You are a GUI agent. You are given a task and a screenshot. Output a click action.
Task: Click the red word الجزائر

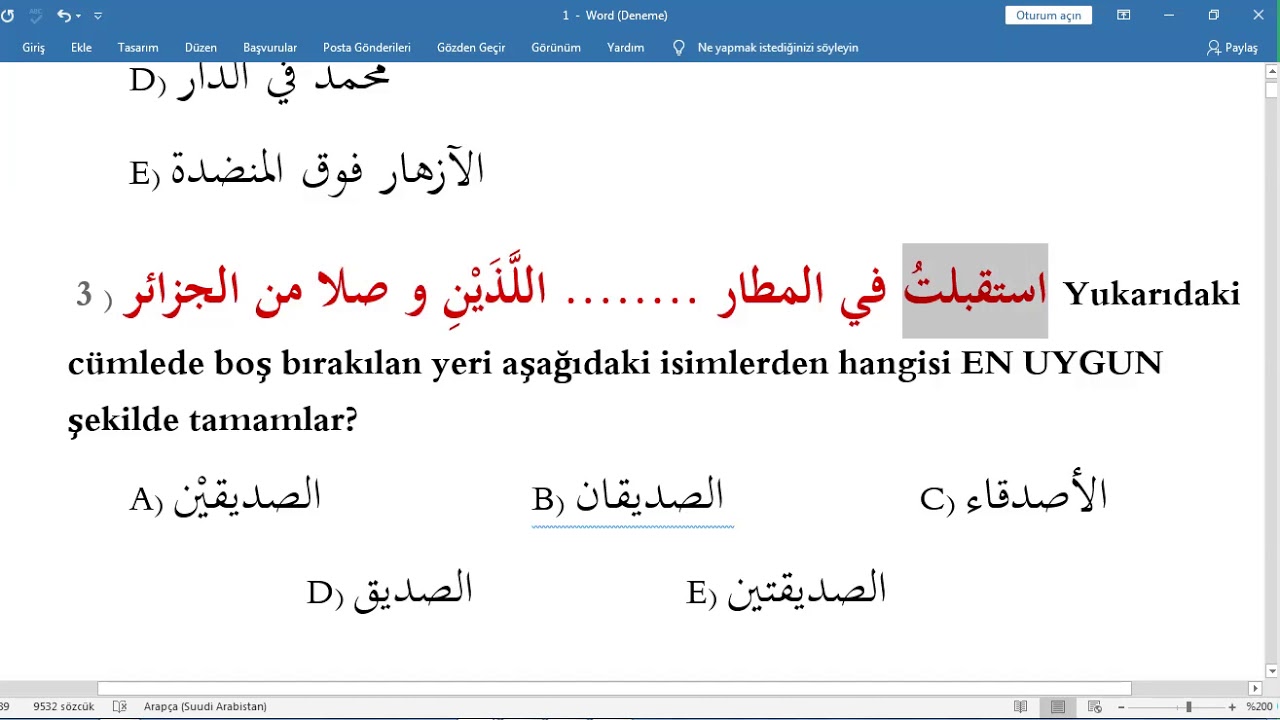pyautogui.click(x=181, y=292)
